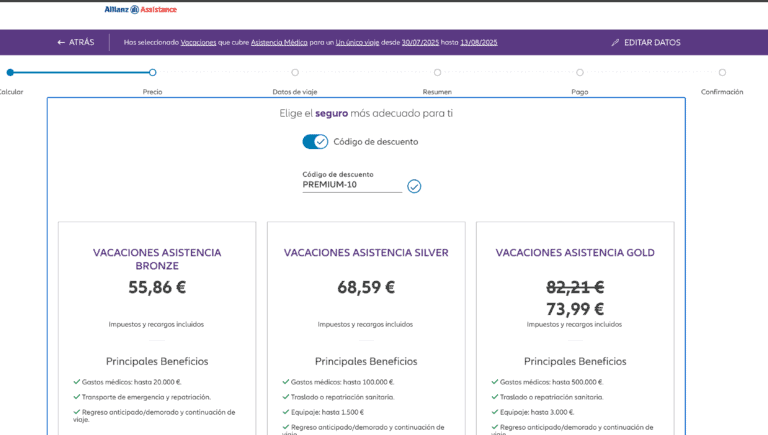
Task: Click the Bronze price 55,86 €
Action: (x=157, y=287)
